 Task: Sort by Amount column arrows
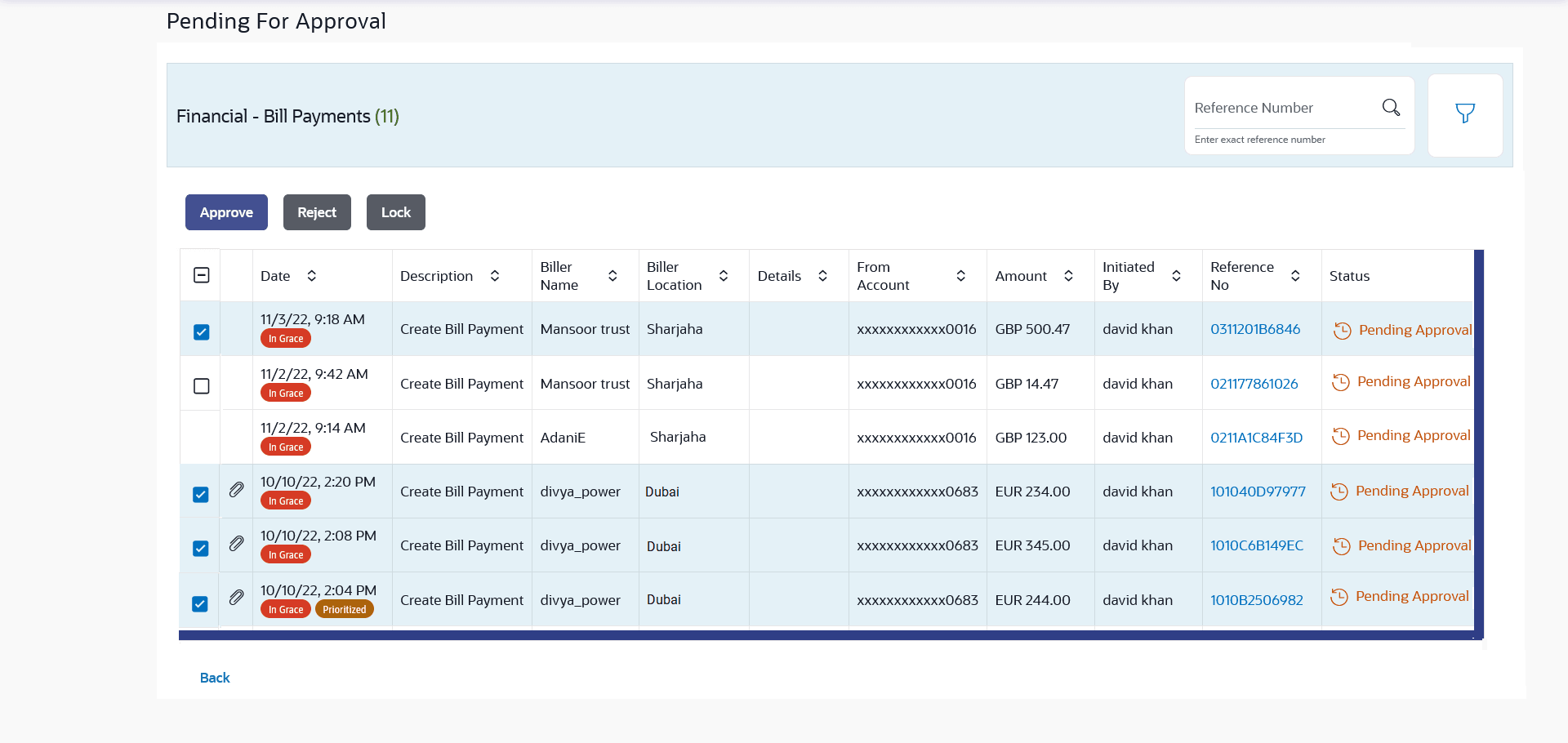click(1068, 276)
